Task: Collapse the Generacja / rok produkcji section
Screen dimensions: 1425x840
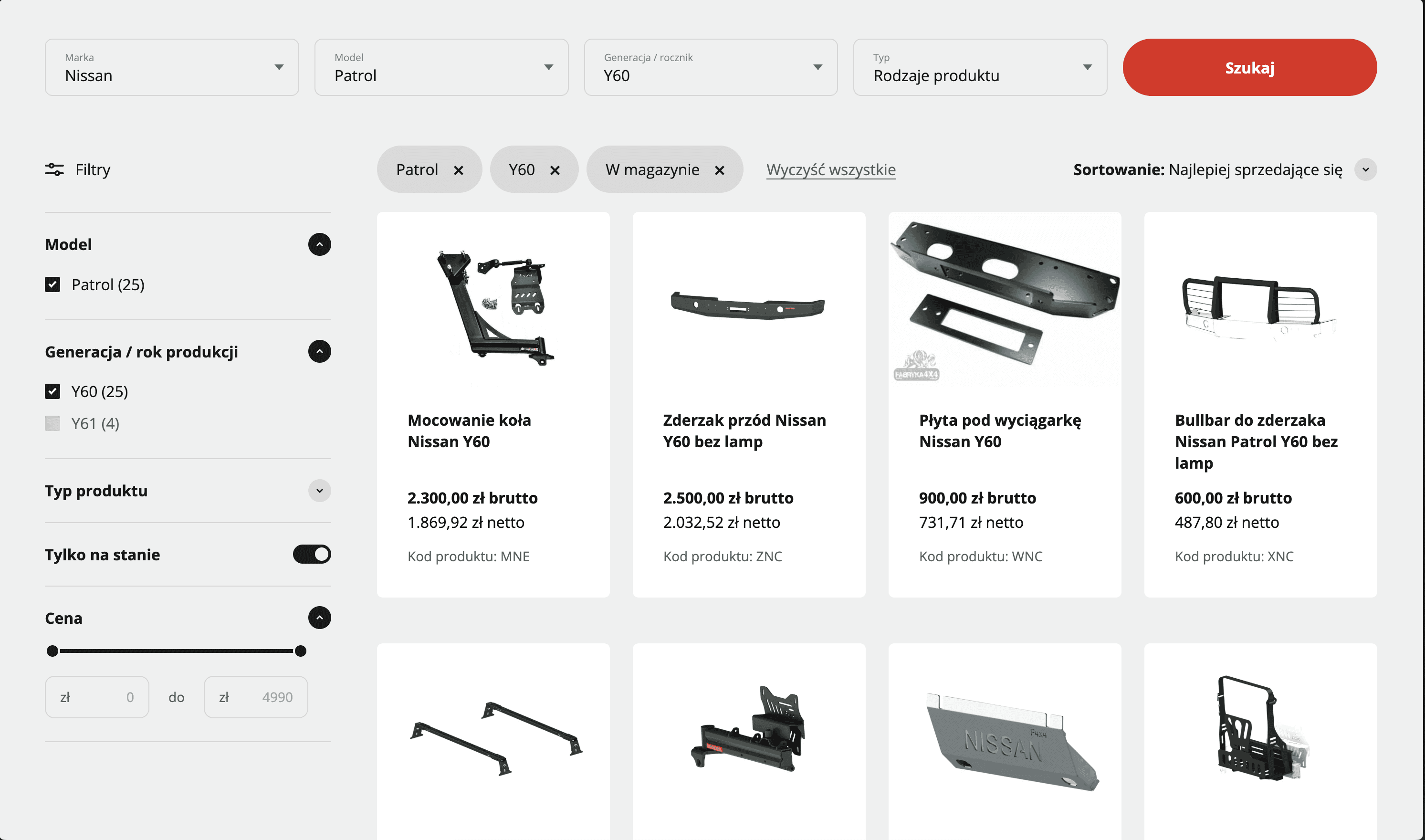Action: [x=319, y=351]
